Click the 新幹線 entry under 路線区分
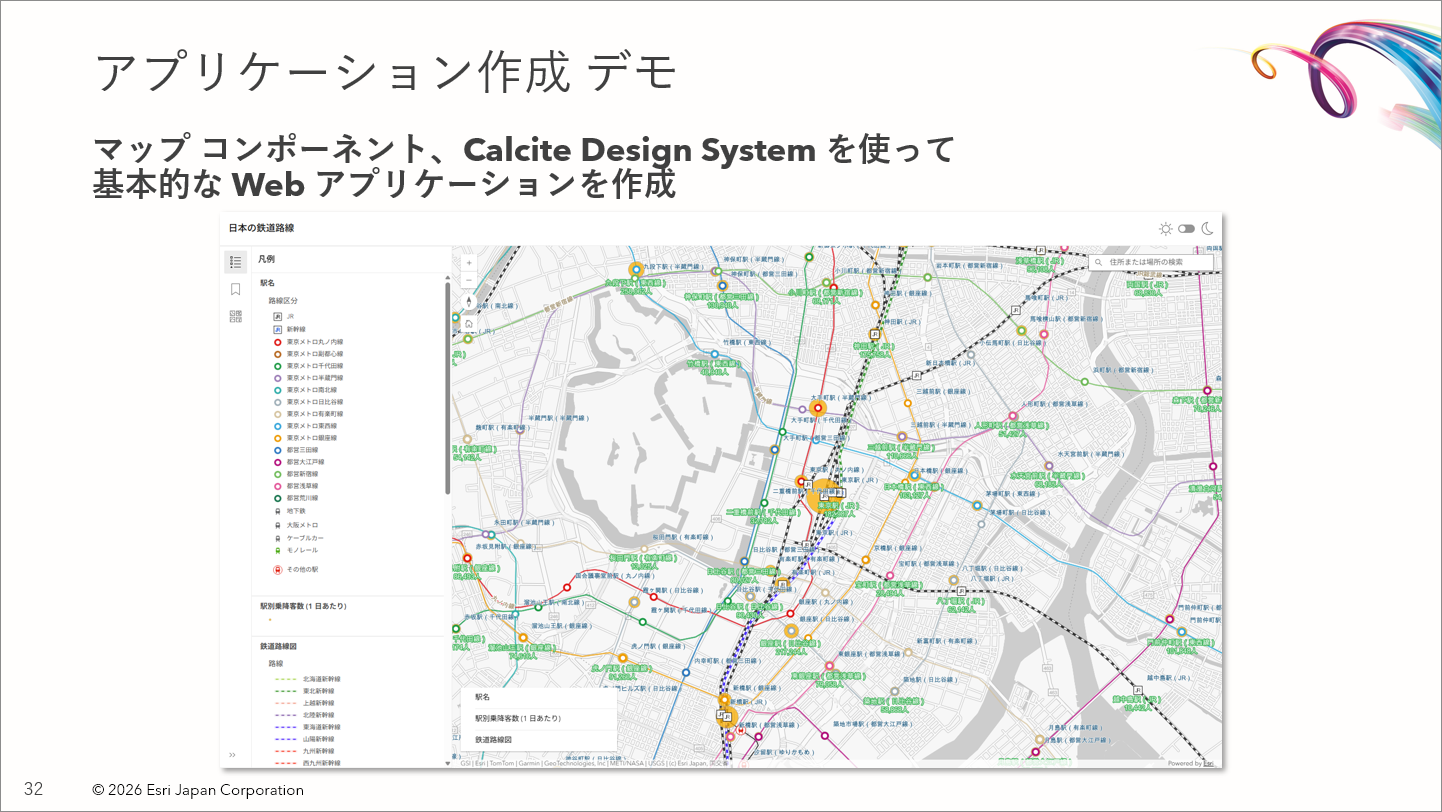 pos(288,329)
